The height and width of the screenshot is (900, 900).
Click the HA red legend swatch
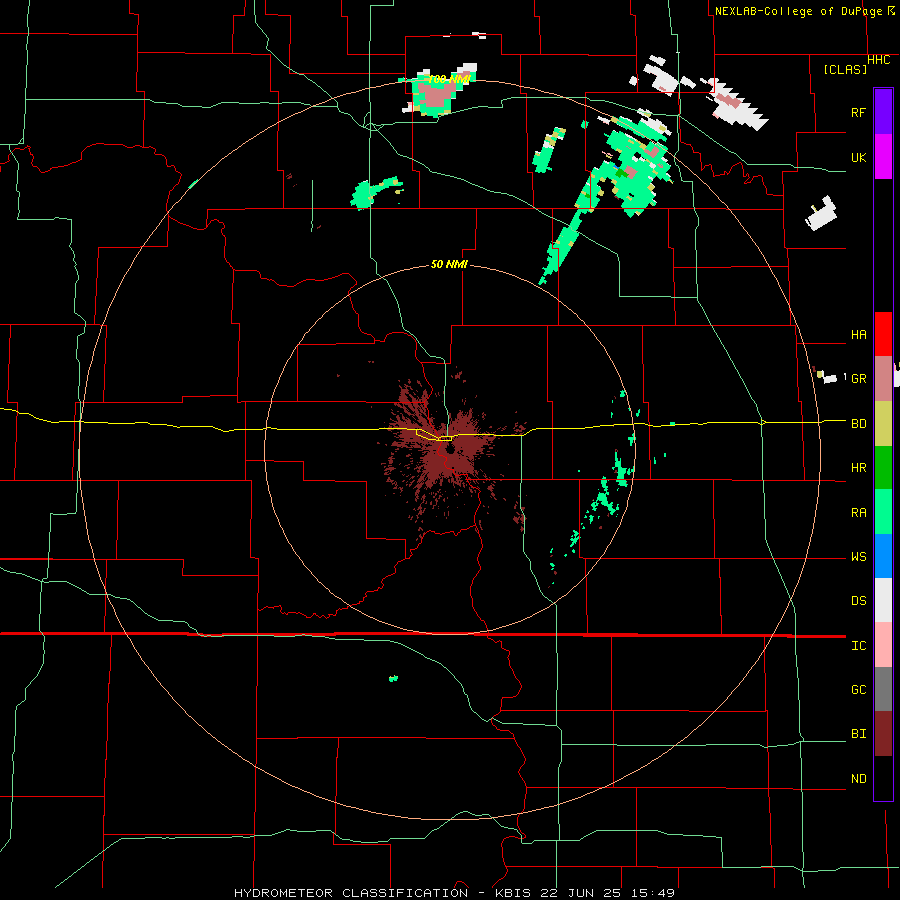tap(883, 334)
